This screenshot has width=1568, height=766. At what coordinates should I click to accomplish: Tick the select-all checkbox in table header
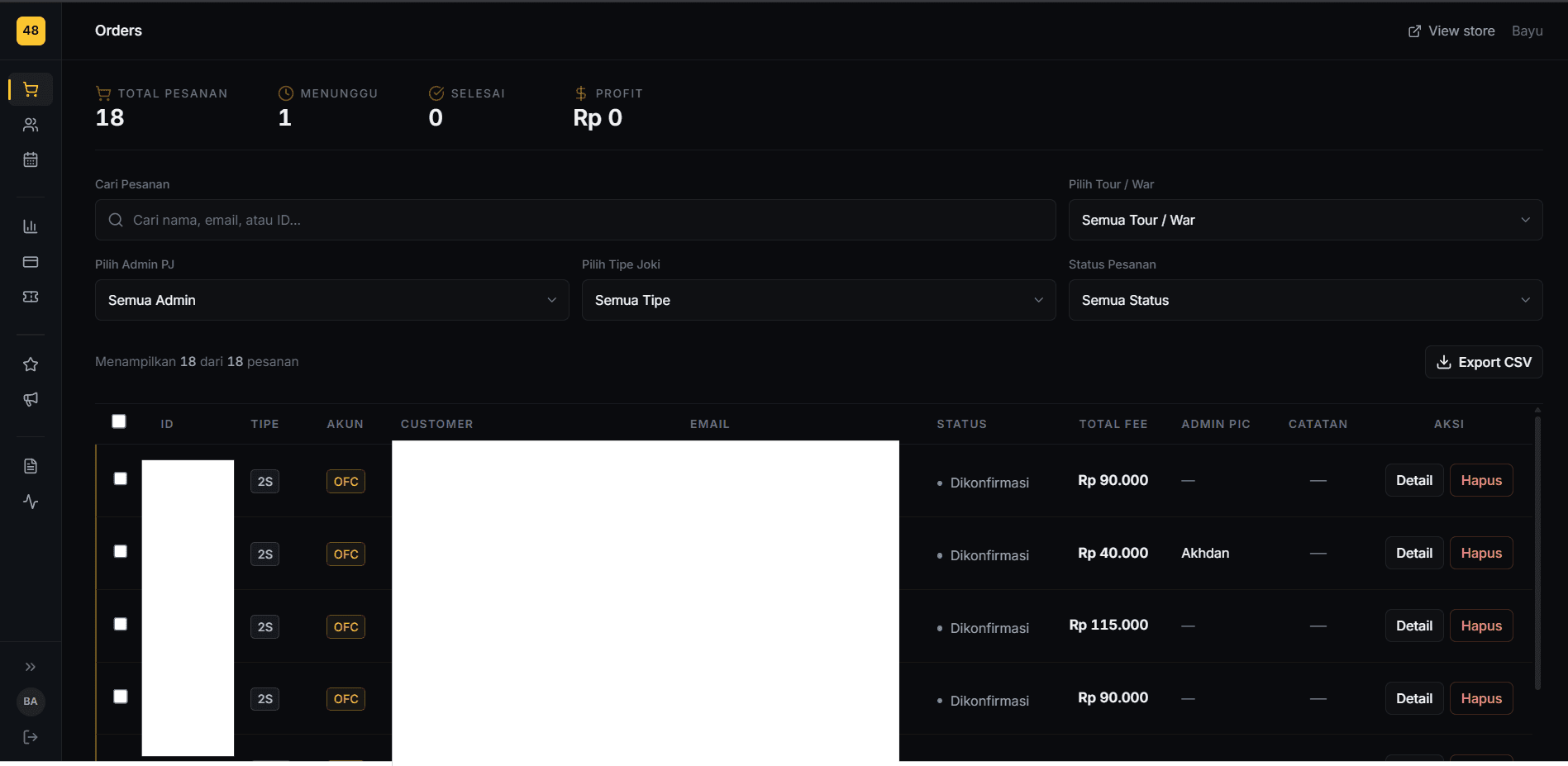(x=119, y=421)
